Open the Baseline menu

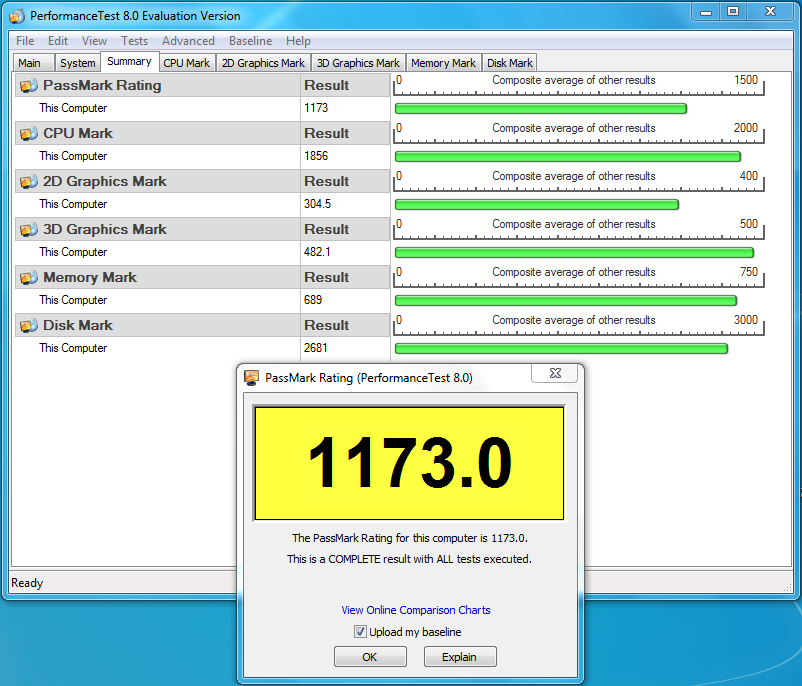coord(251,41)
